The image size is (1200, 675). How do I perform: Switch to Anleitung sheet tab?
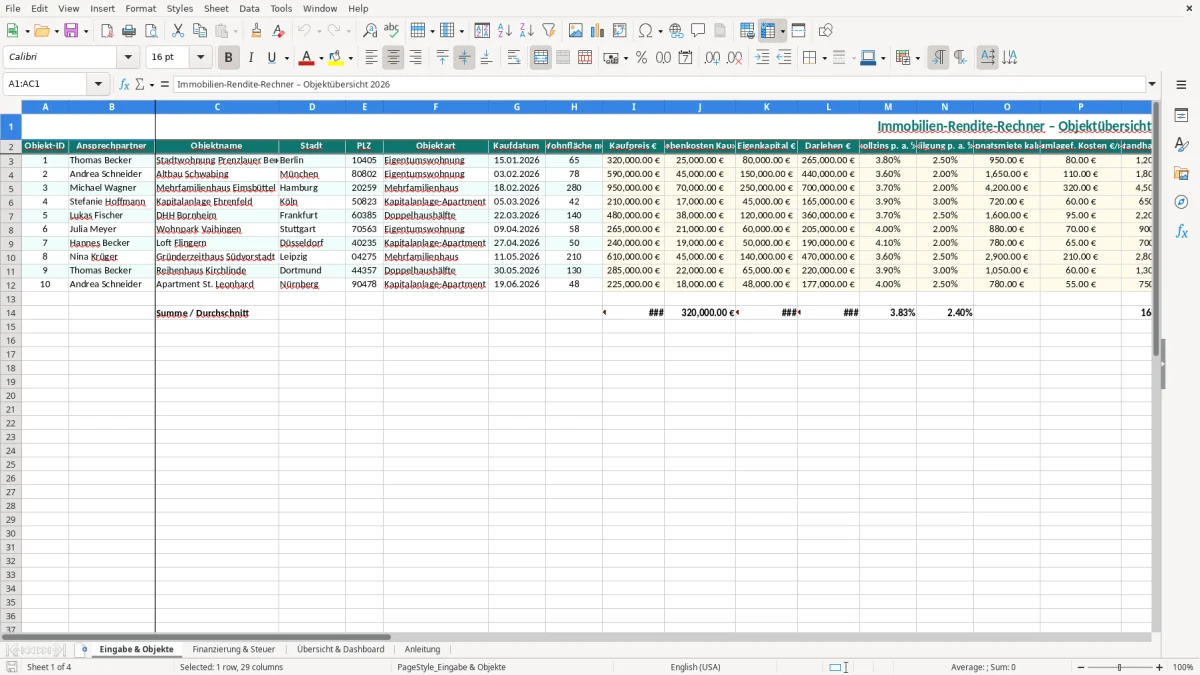422,649
